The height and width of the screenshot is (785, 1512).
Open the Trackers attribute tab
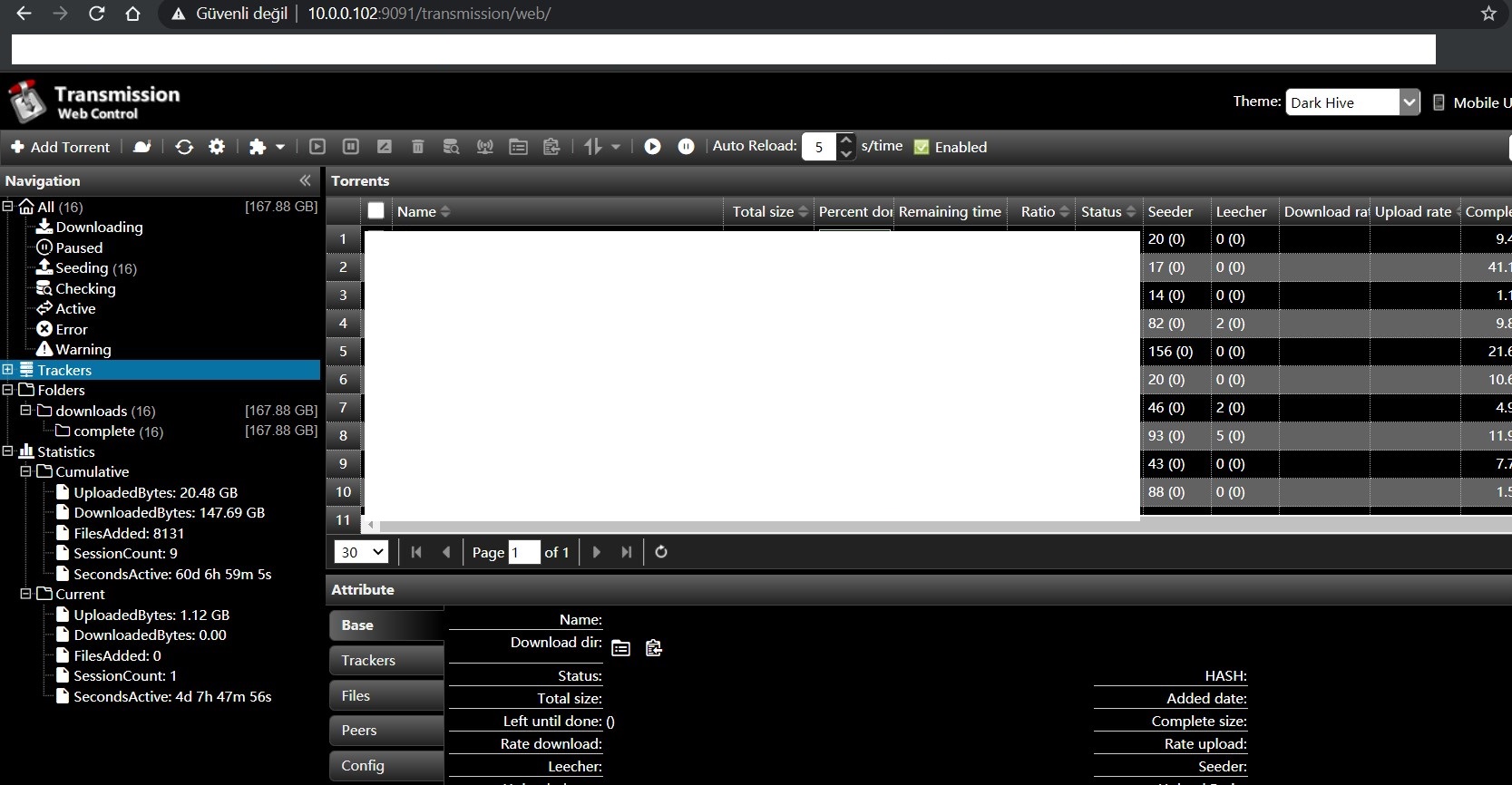(386, 661)
